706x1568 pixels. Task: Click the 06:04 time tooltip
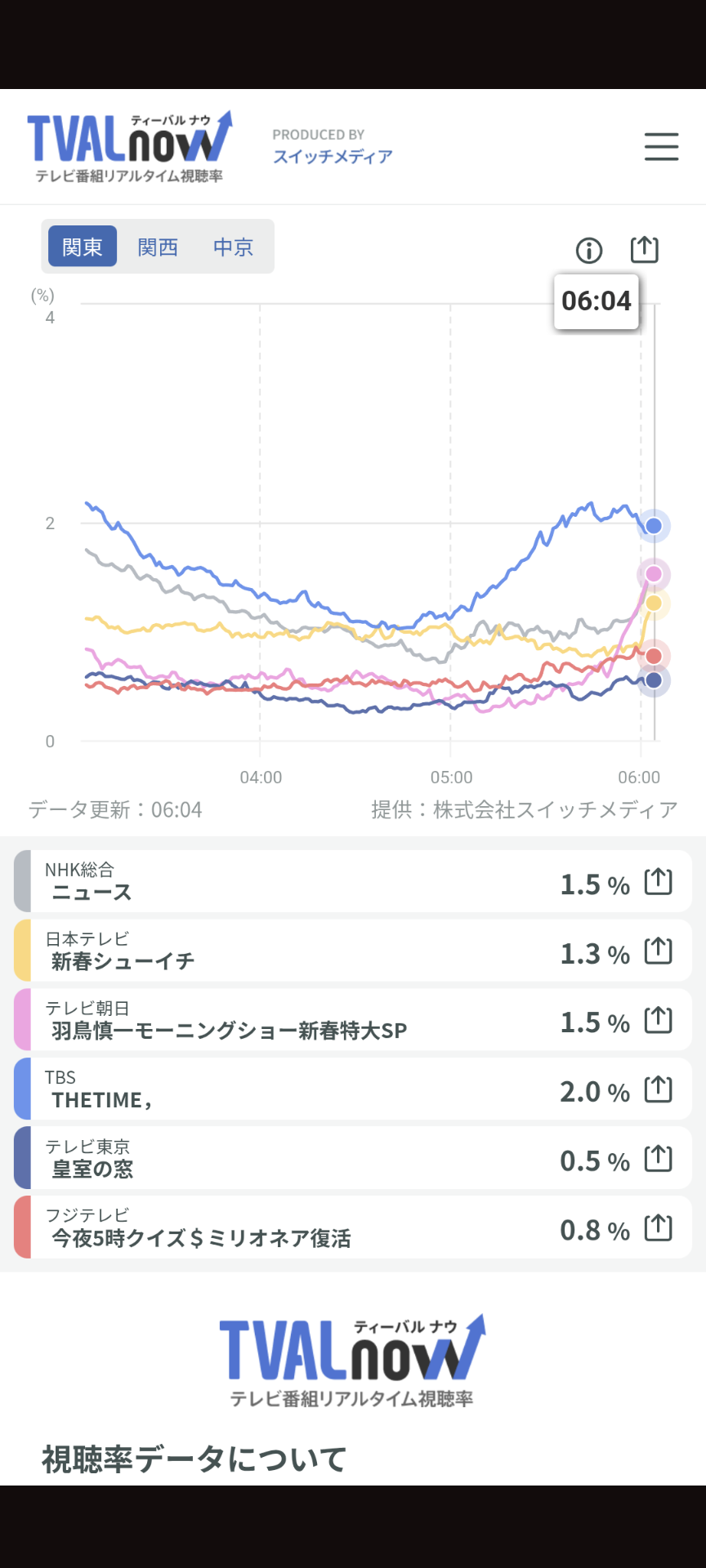point(597,301)
